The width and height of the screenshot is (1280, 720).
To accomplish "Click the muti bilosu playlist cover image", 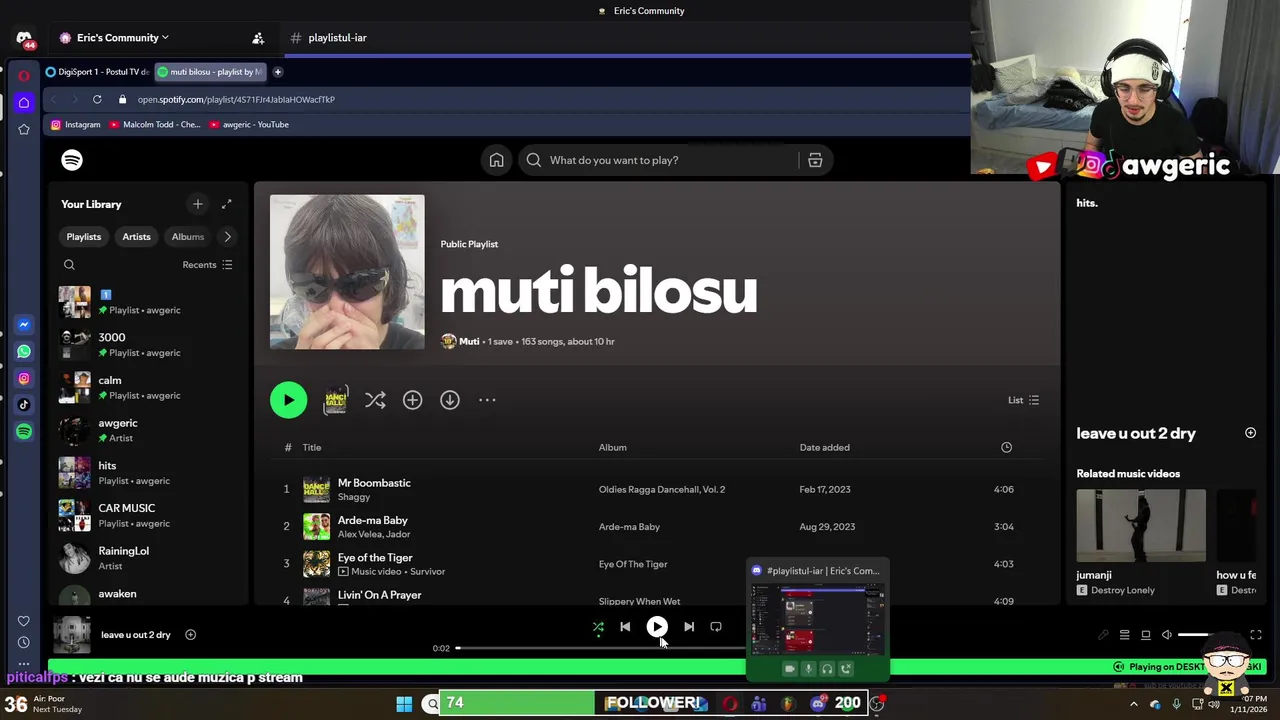I will tap(347, 272).
